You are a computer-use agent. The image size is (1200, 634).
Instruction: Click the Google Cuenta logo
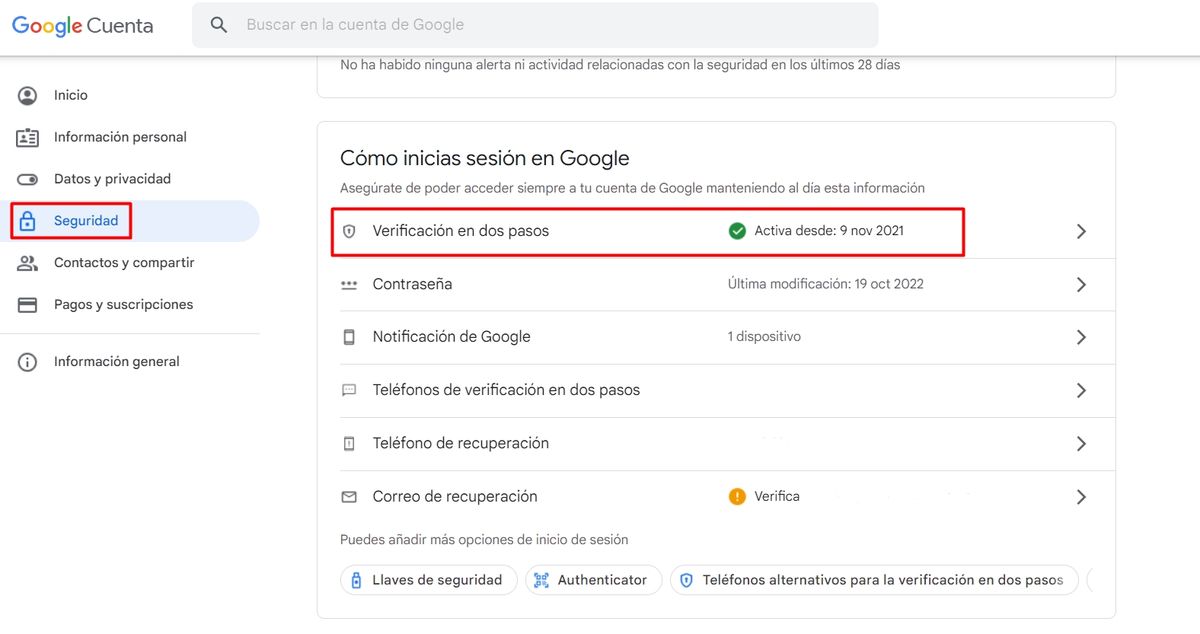[x=82, y=25]
